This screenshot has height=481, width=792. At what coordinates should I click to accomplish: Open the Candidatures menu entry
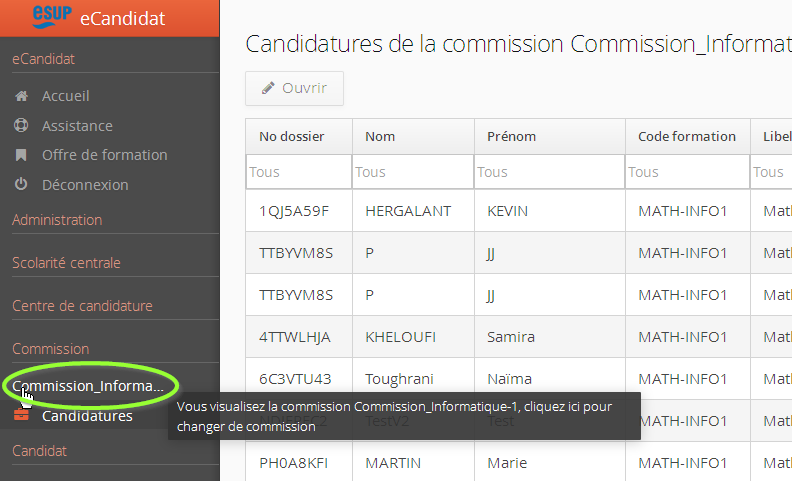pyautogui.click(x=87, y=416)
